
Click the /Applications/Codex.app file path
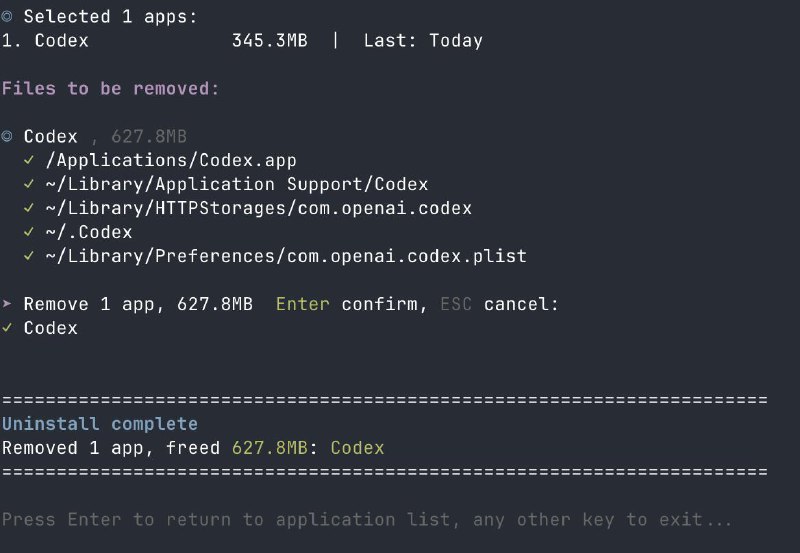click(x=170, y=160)
